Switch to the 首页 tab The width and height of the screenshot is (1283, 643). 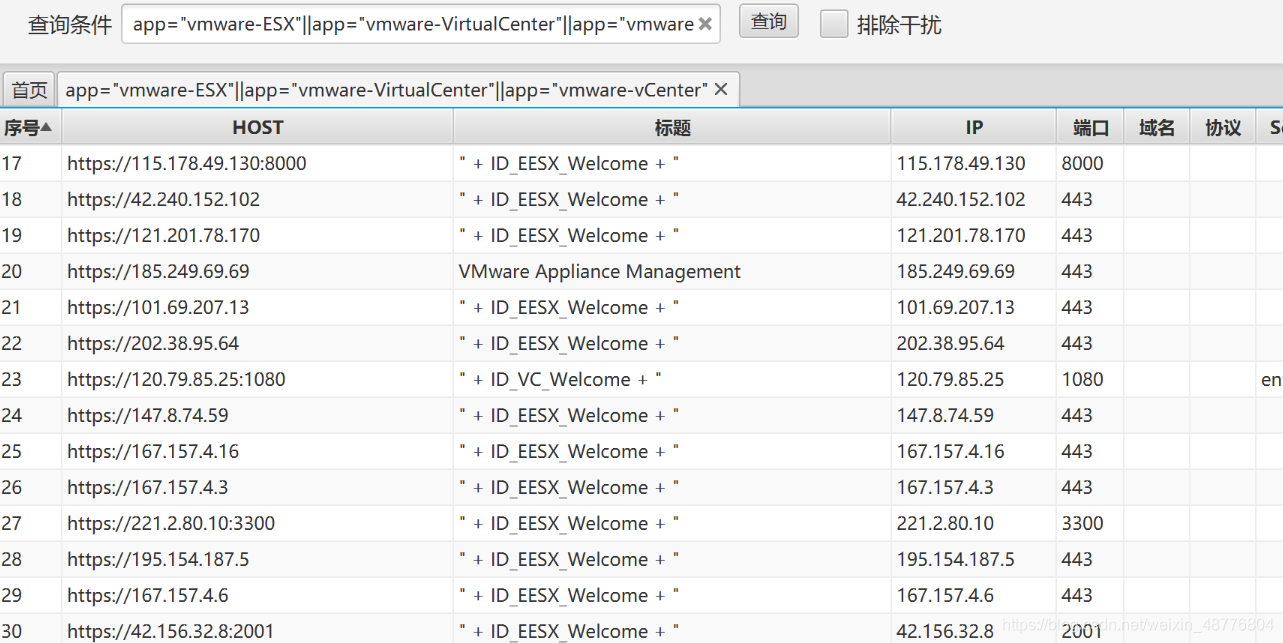(x=29, y=90)
